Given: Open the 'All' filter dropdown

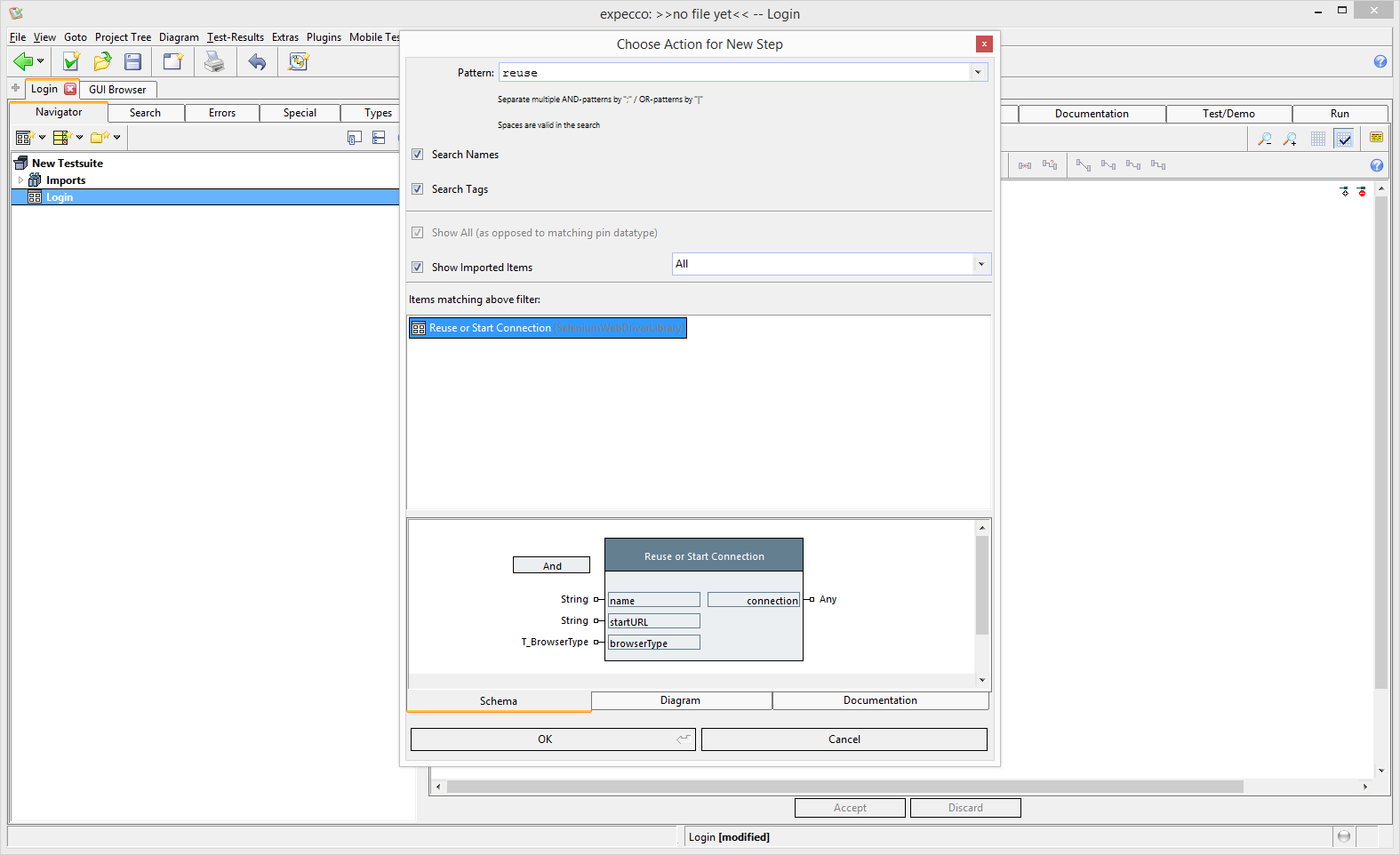Looking at the screenshot, I should pos(980,264).
